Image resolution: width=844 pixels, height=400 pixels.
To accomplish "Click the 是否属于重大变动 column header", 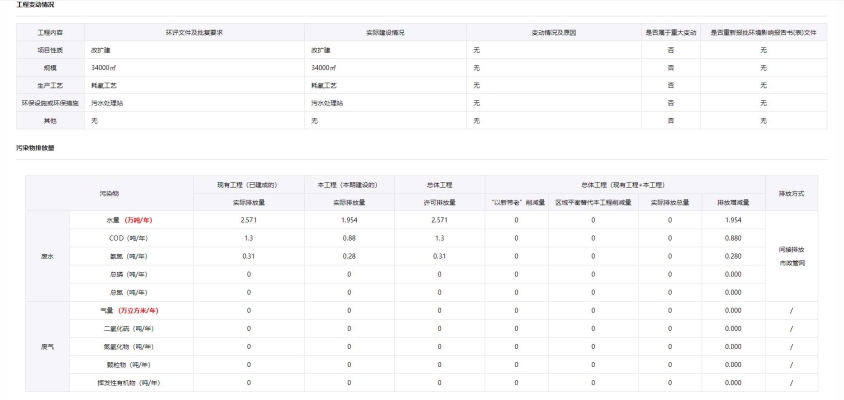I will pyautogui.click(x=671, y=33).
